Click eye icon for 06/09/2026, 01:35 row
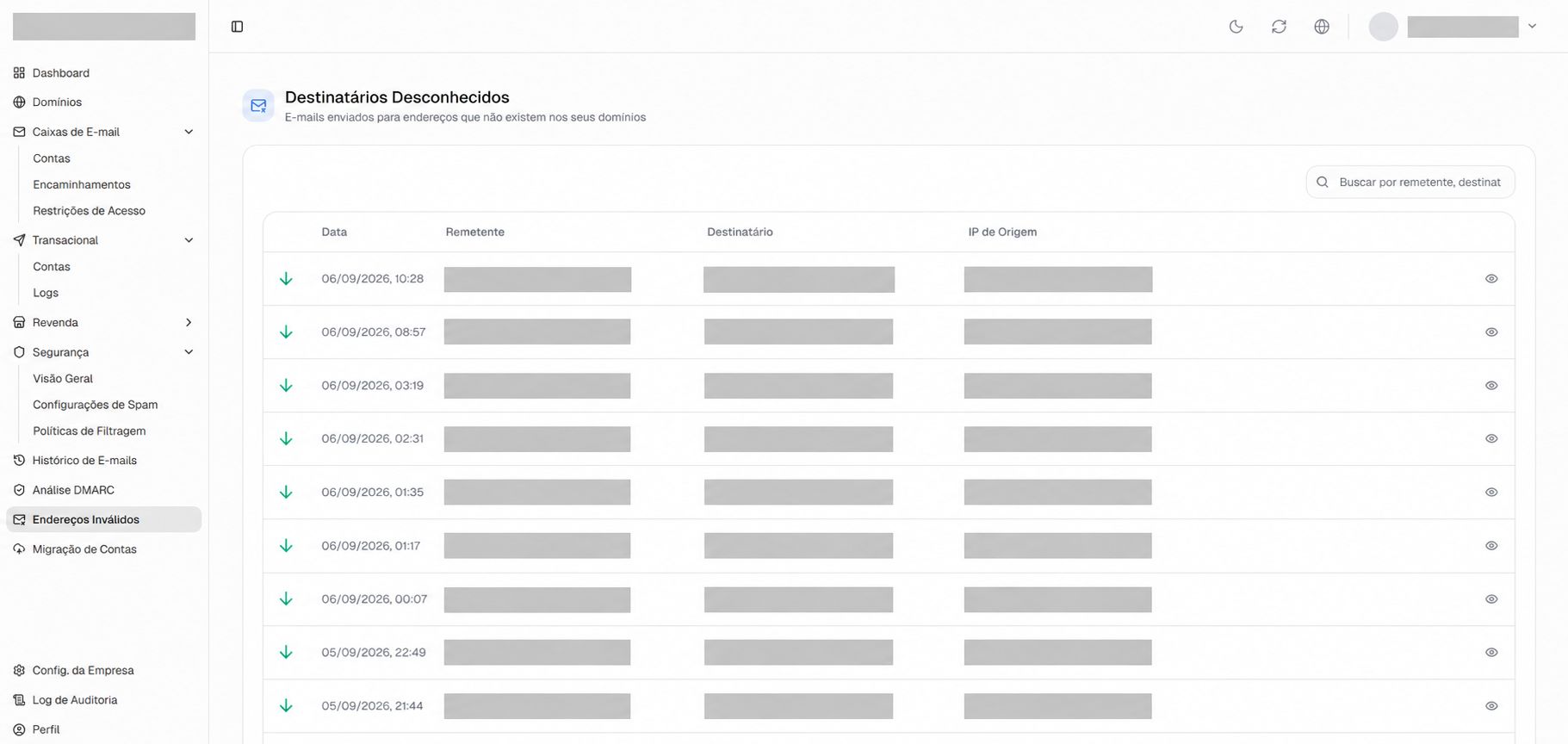Image resolution: width=1568 pixels, height=744 pixels. tap(1491, 493)
